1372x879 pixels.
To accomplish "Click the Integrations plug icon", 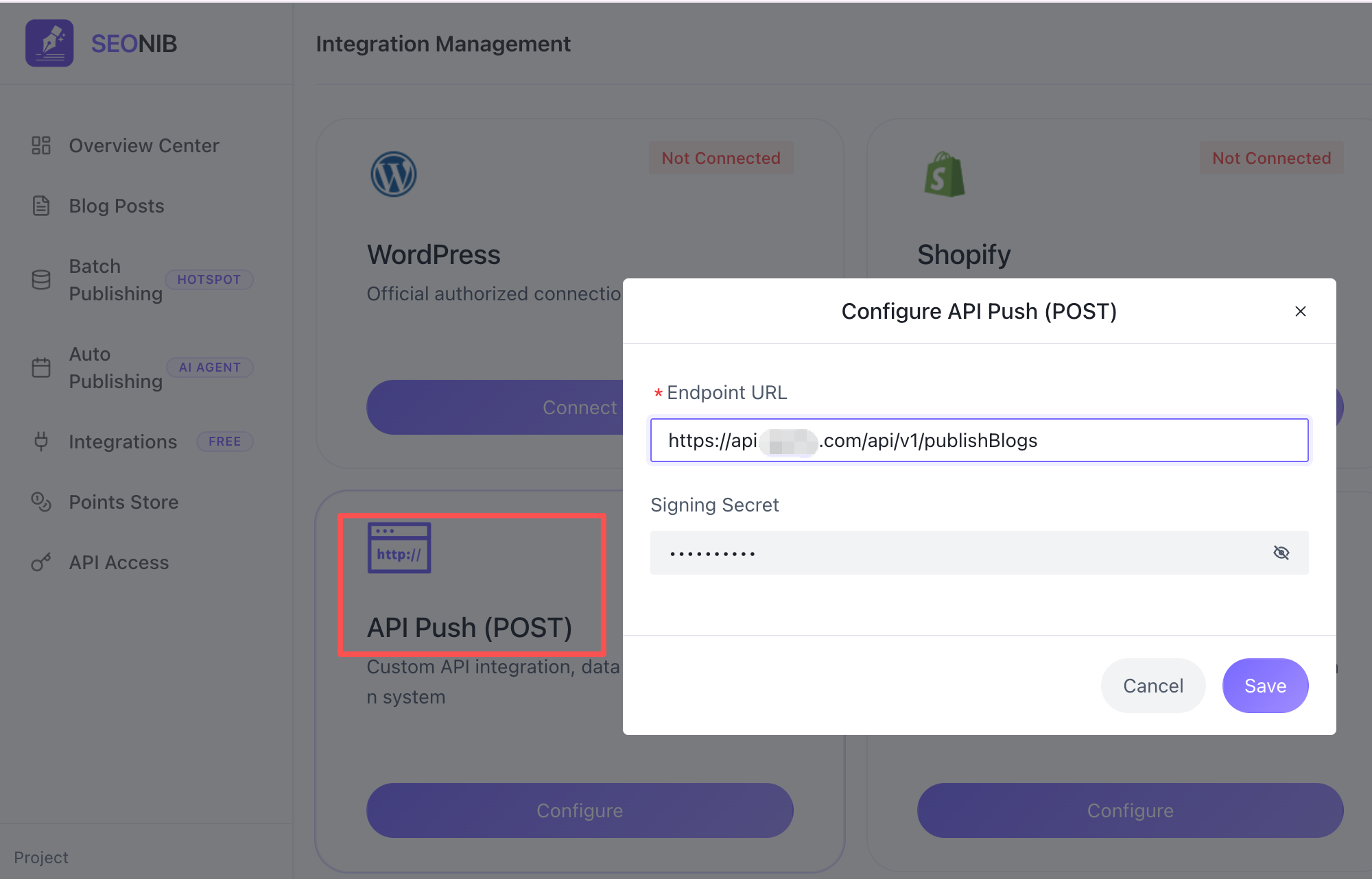I will pos(41,442).
